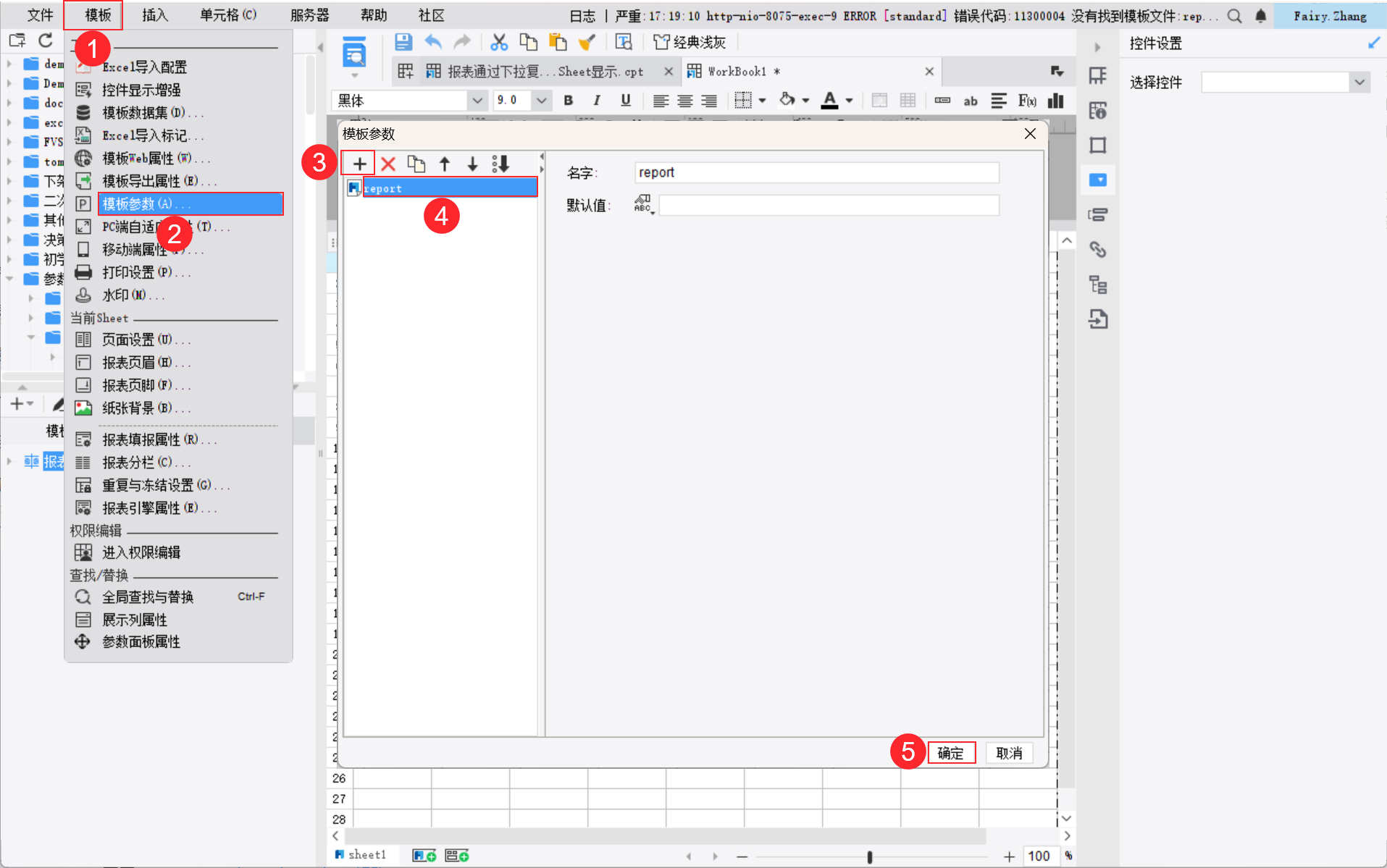Open the border style dropdown arrow
The height and width of the screenshot is (868, 1387).
click(763, 101)
